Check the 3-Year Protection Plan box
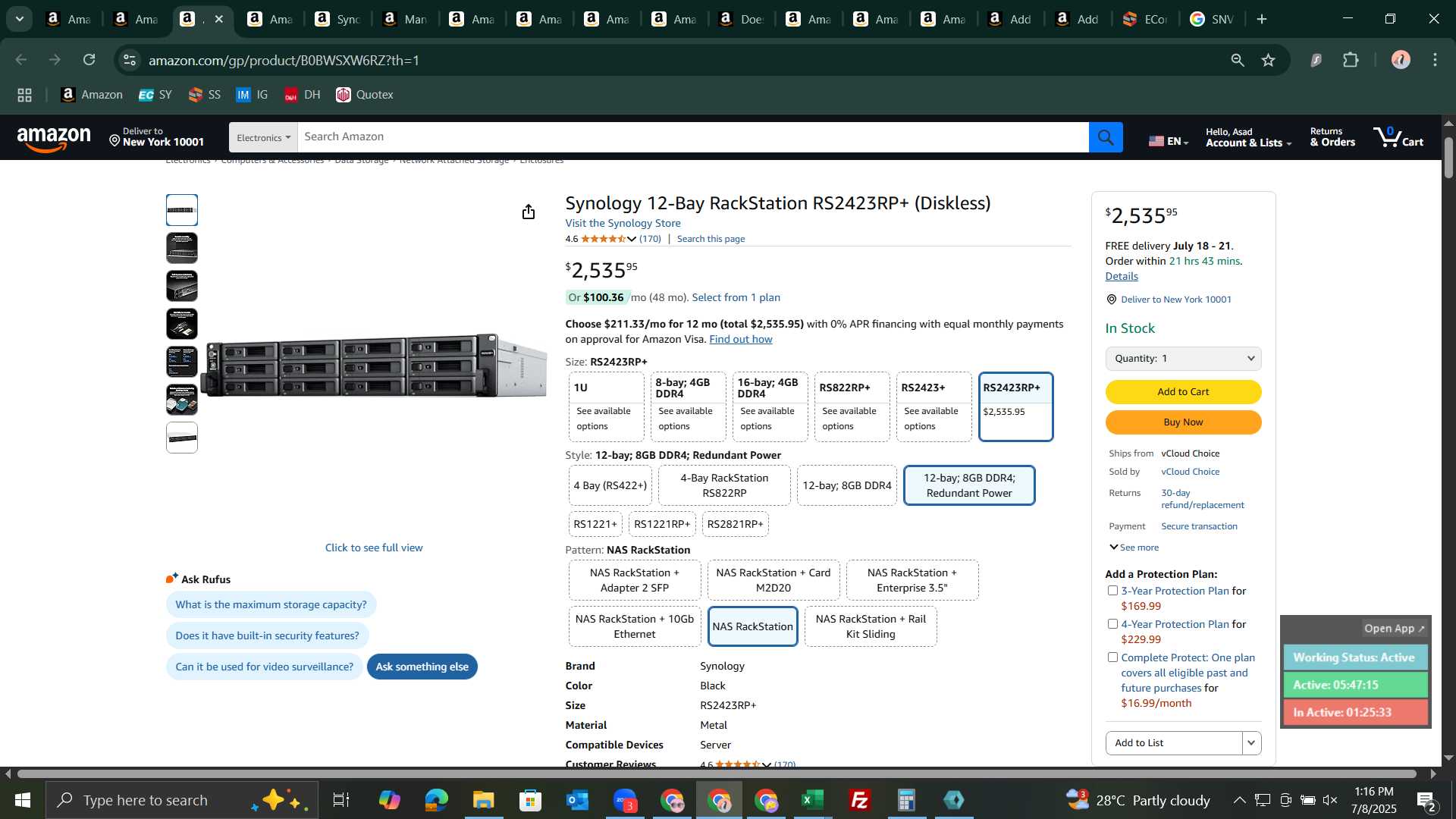The width and height of the screenshot is (1456, 819). (x=1112, y=591)
